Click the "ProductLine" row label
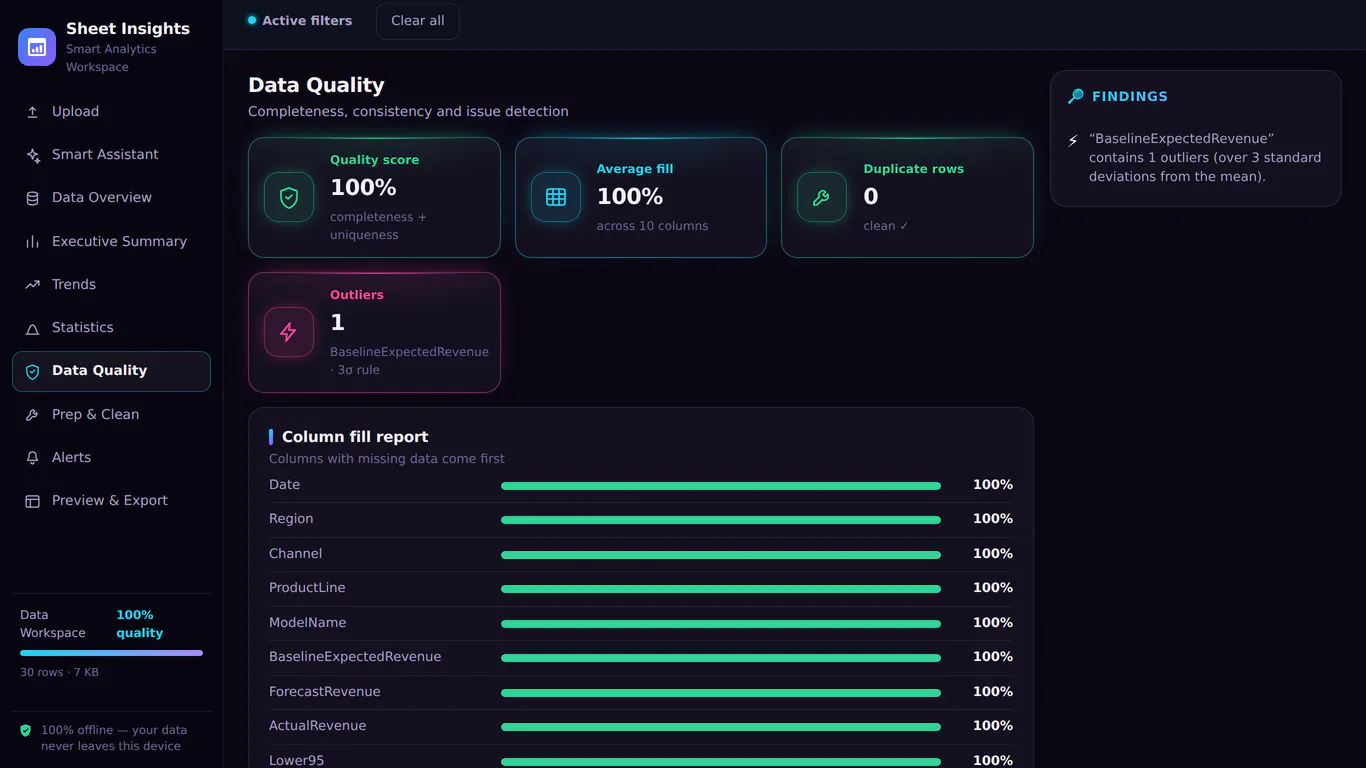This screenshot has width=1366, height=768. coord(307,588)
